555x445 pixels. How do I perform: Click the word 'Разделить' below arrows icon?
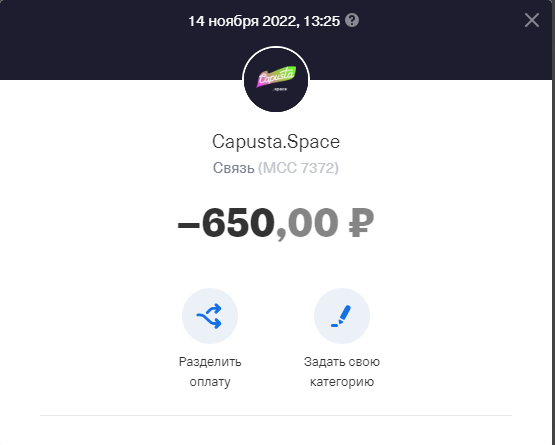[210, 362]
